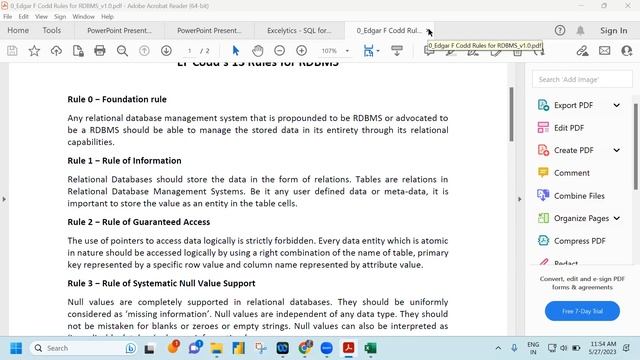Switch to the Tools tab
This screenshot has width=640, height=360.
tap(52, 30)
